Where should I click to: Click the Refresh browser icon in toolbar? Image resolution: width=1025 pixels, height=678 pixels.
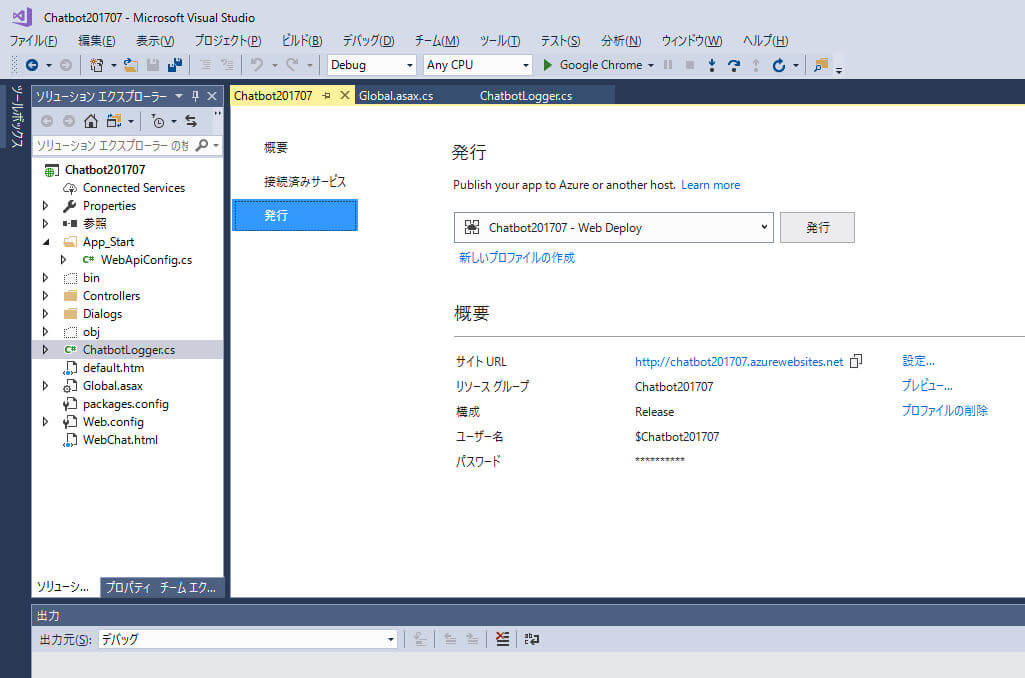pyautogui.click(x=778, y=65)
